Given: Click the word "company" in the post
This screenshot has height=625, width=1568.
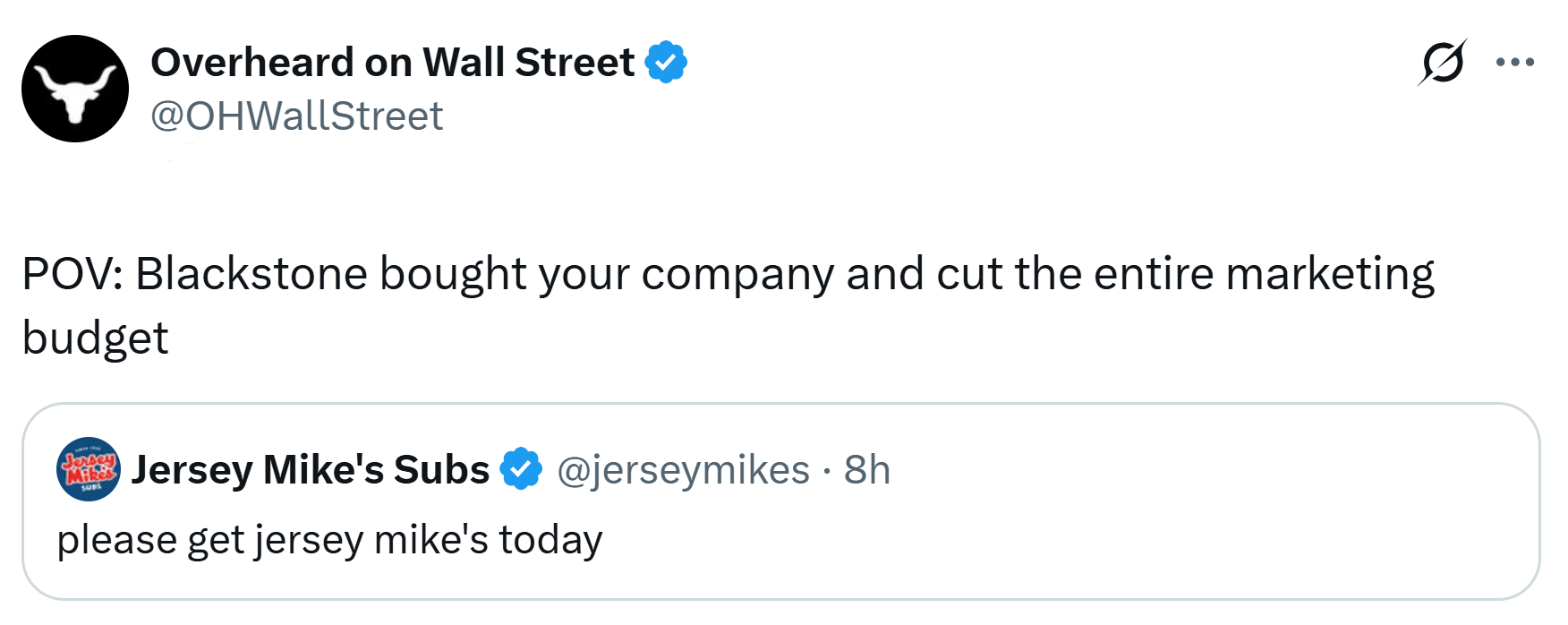Looking at the screenshot, I should coord(737,274).
